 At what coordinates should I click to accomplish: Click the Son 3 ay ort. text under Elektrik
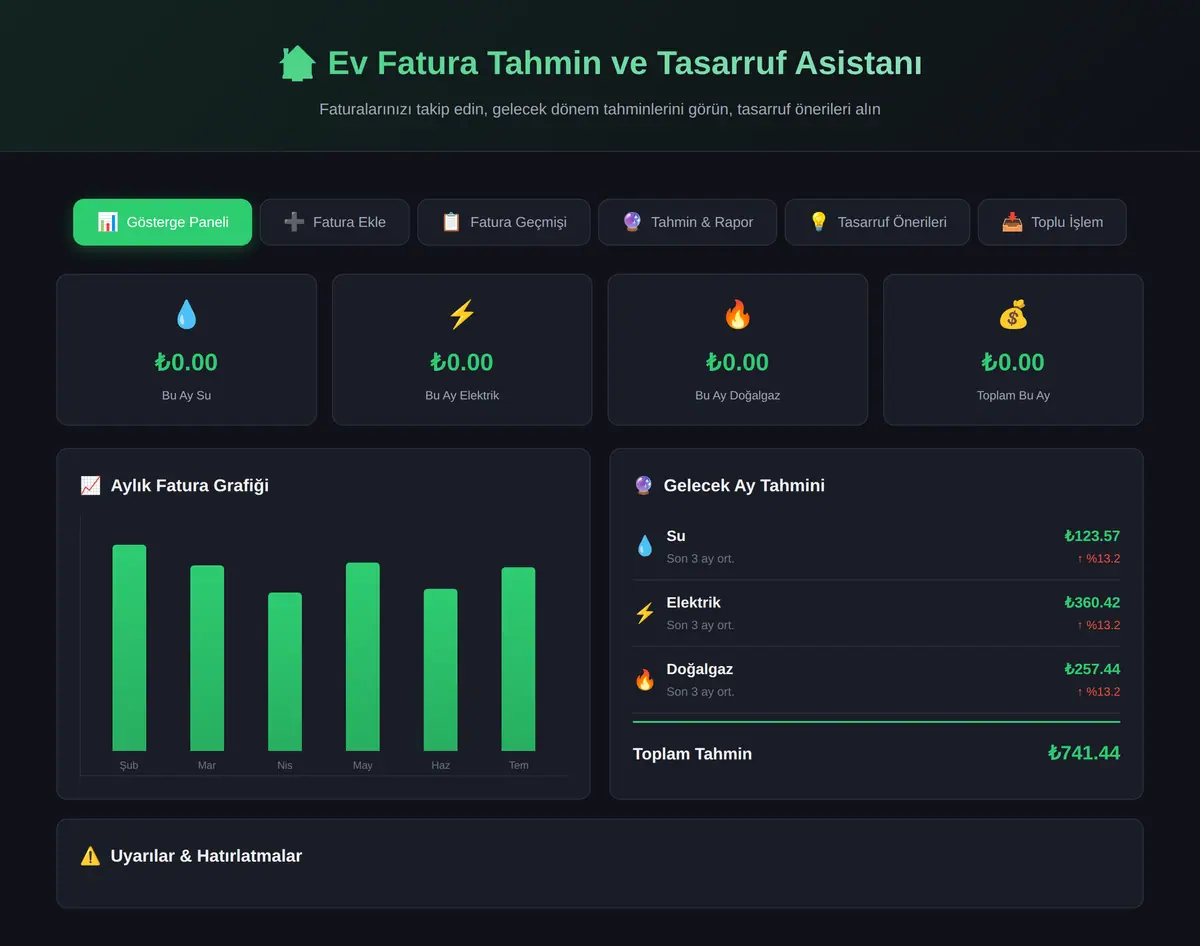(x=700, y=625)
